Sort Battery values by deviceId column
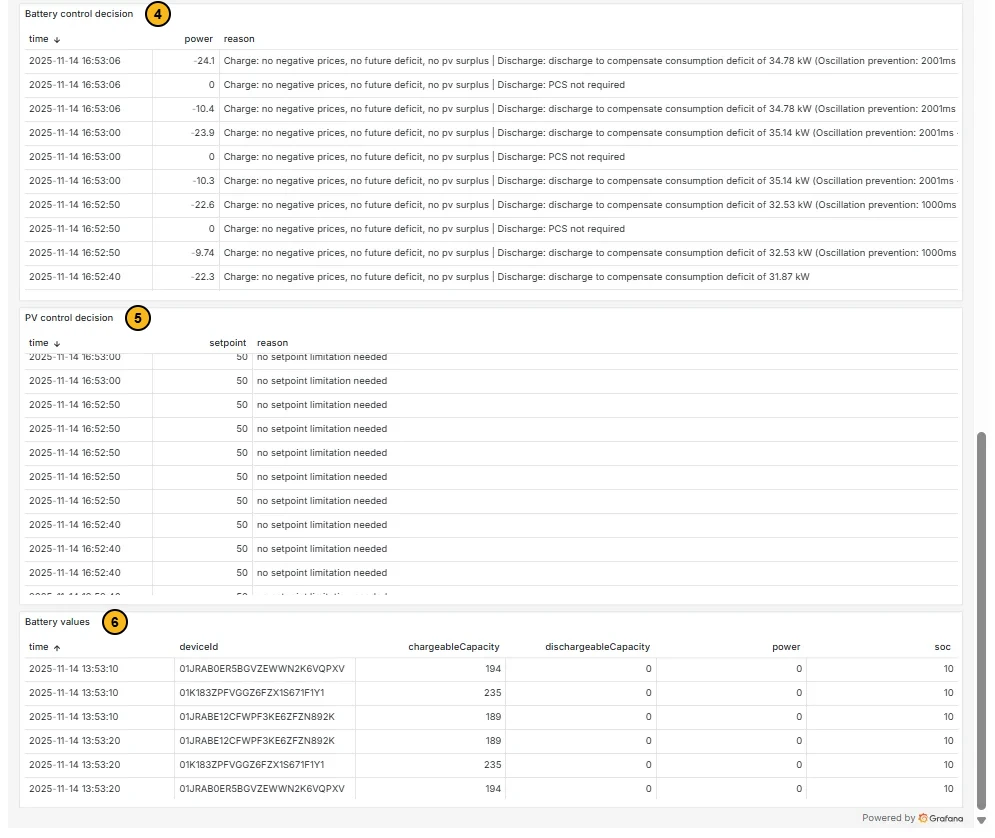Screen dimensions: 995x838 coord(199,646)
